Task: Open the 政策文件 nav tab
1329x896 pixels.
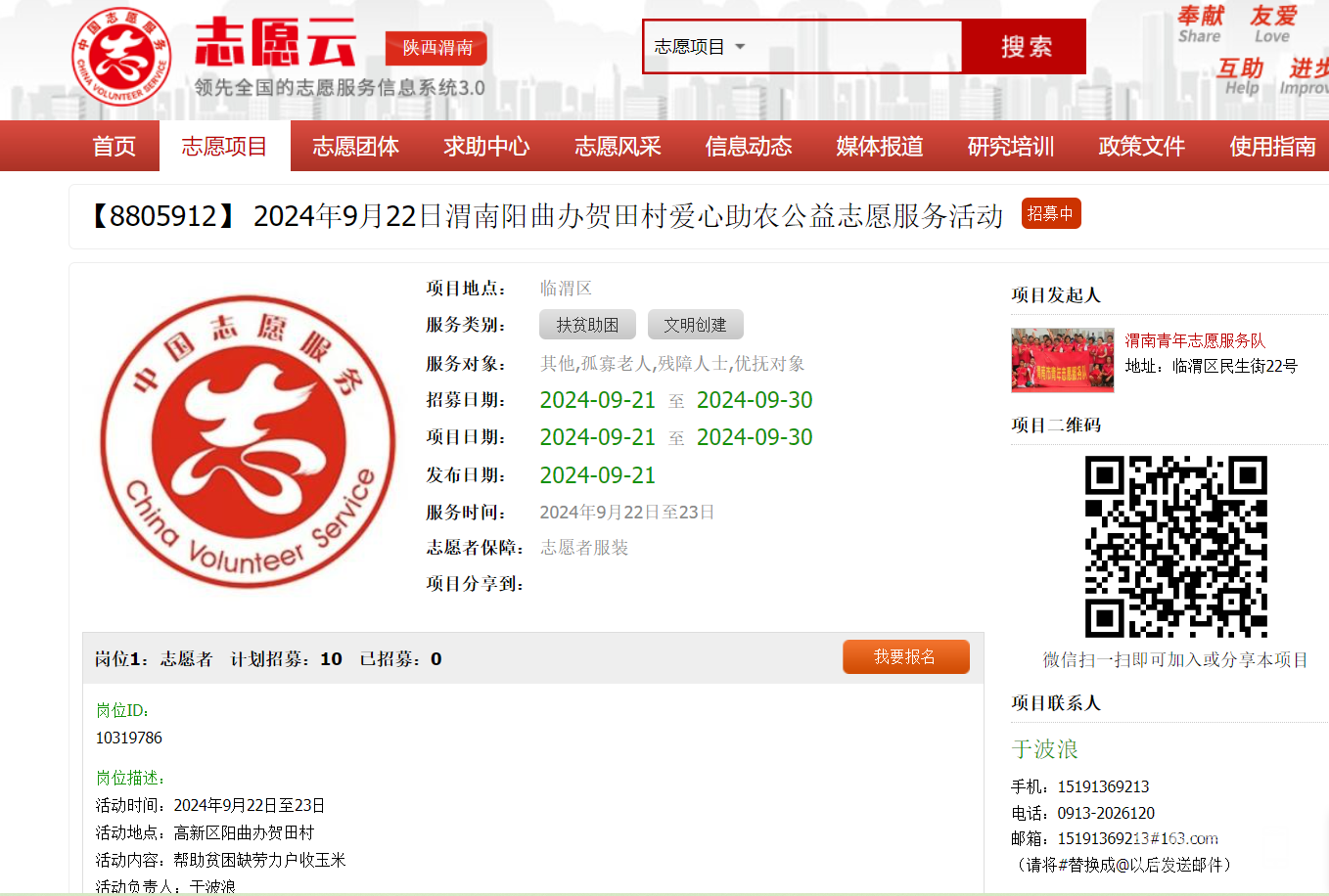Action: 1142,147
